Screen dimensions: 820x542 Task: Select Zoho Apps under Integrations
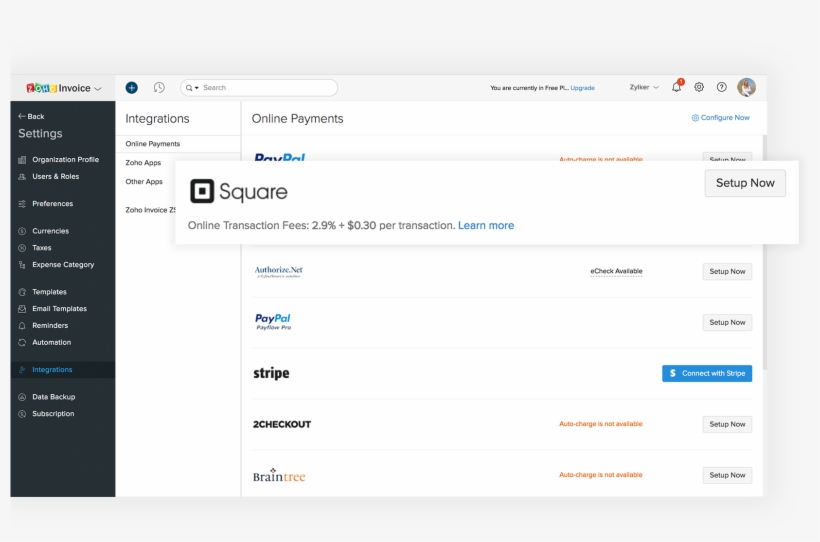pyautogui.click(x=143, y=163)
